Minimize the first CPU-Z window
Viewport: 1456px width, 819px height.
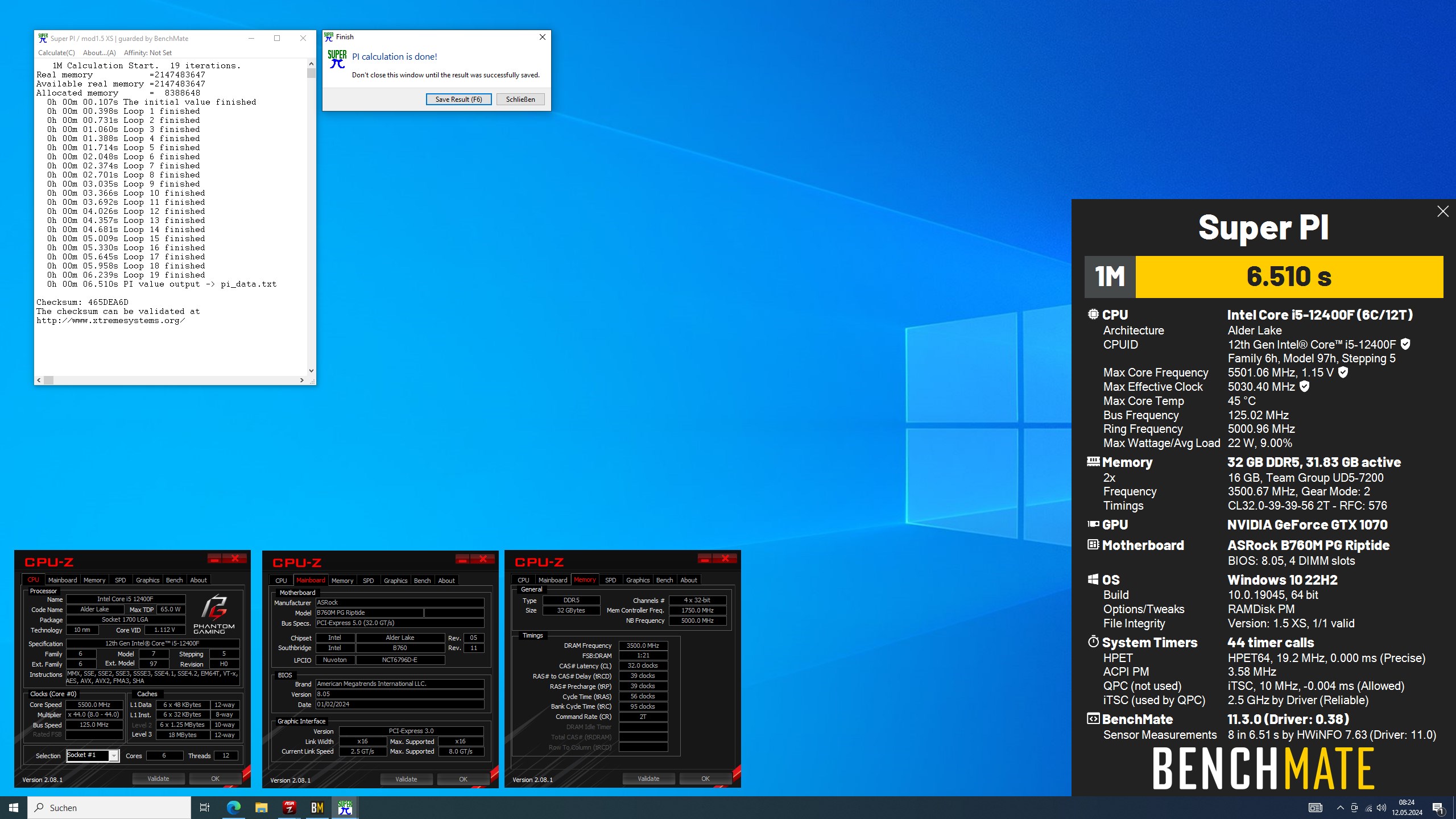[x=214, y=559]
